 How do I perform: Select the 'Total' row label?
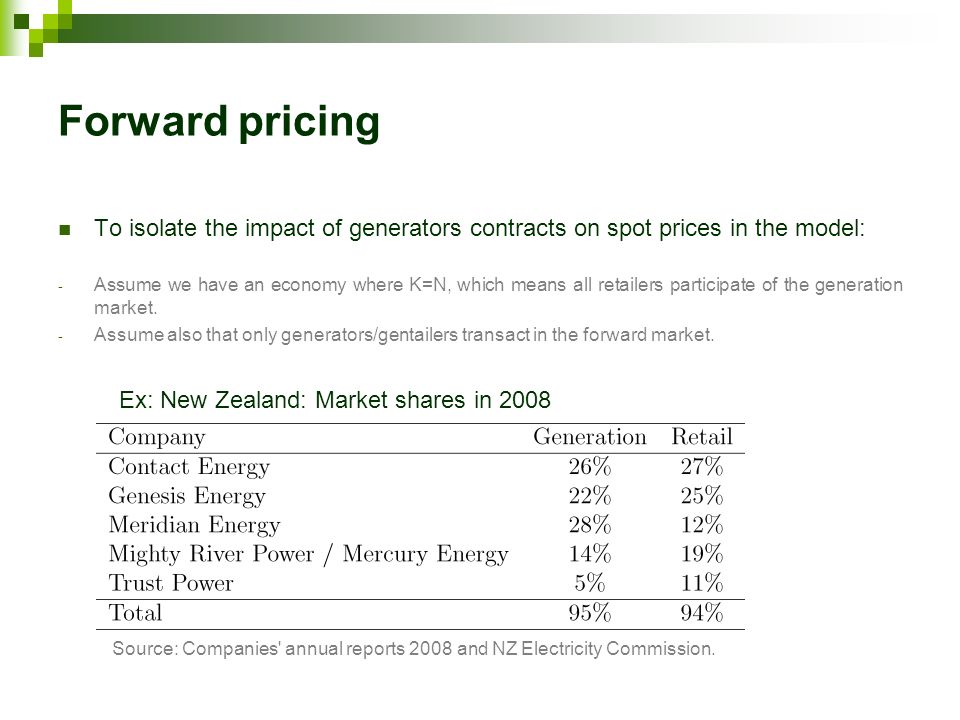coord(135,613)
